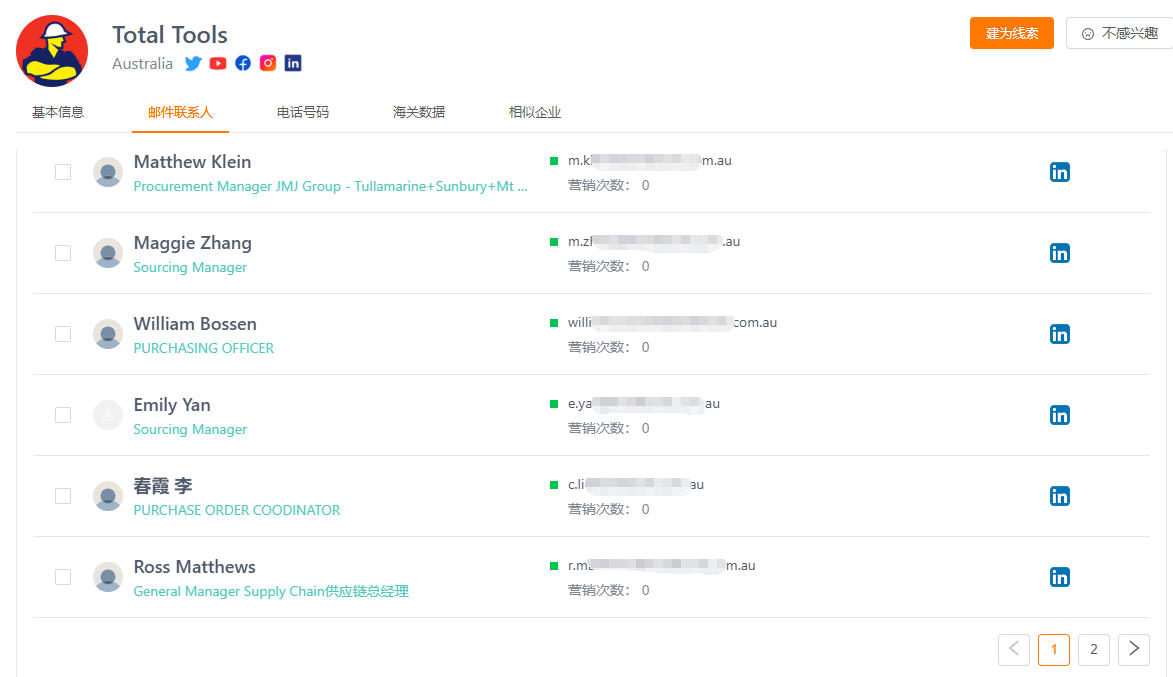Click the William Bossen name
Image resolution: width=1173 pixels, height=677 pixels.
[195, 324]
